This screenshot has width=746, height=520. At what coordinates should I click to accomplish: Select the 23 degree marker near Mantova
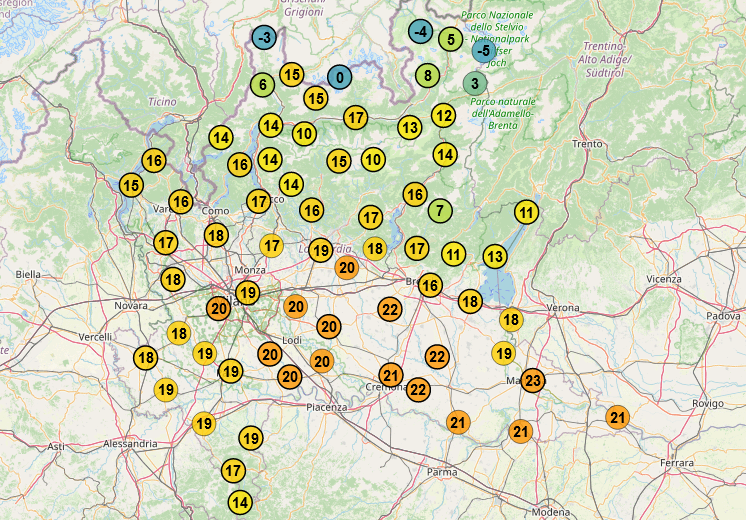tap(533, 380)
